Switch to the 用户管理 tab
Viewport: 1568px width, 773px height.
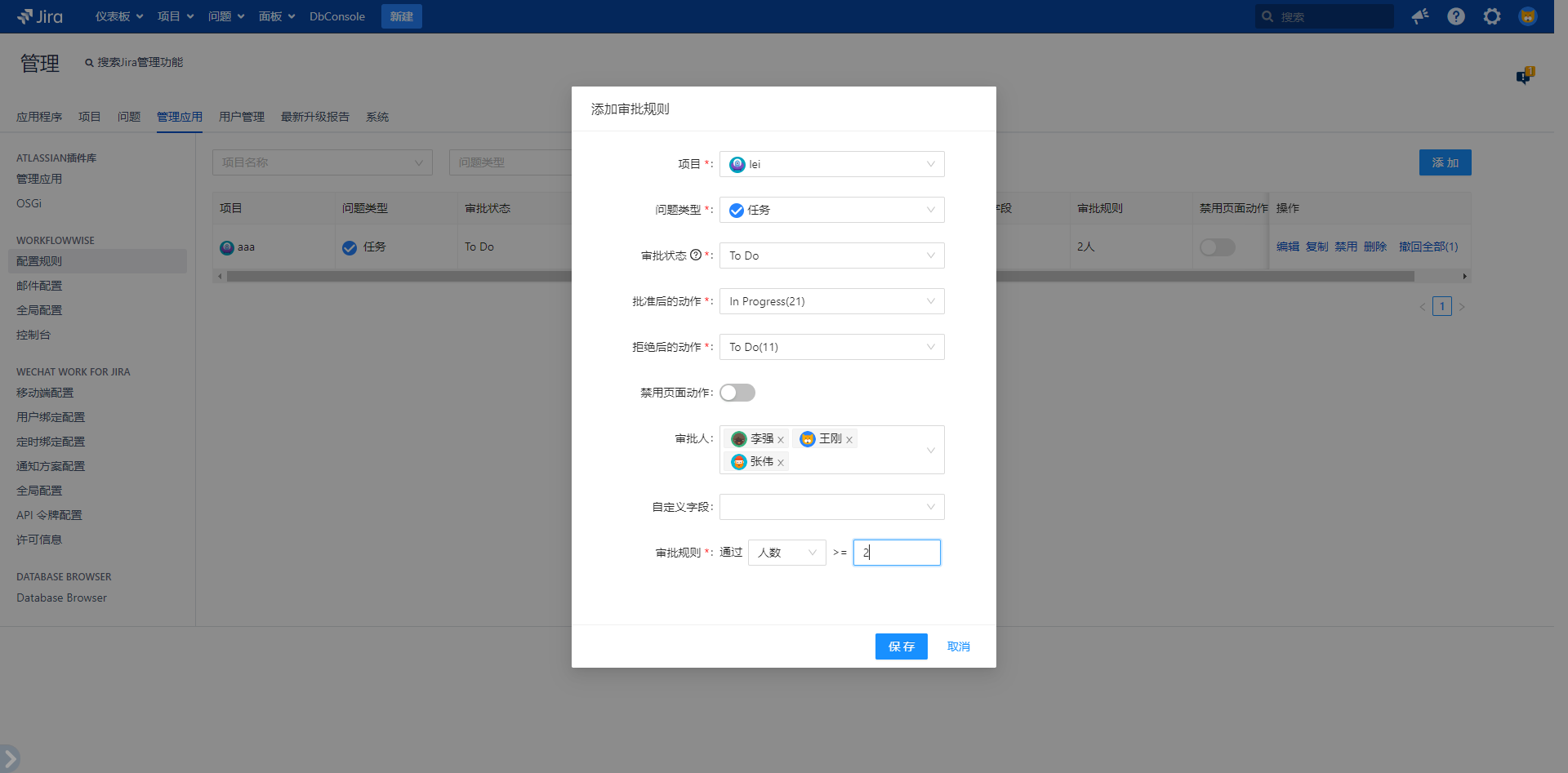click(242, 117)
